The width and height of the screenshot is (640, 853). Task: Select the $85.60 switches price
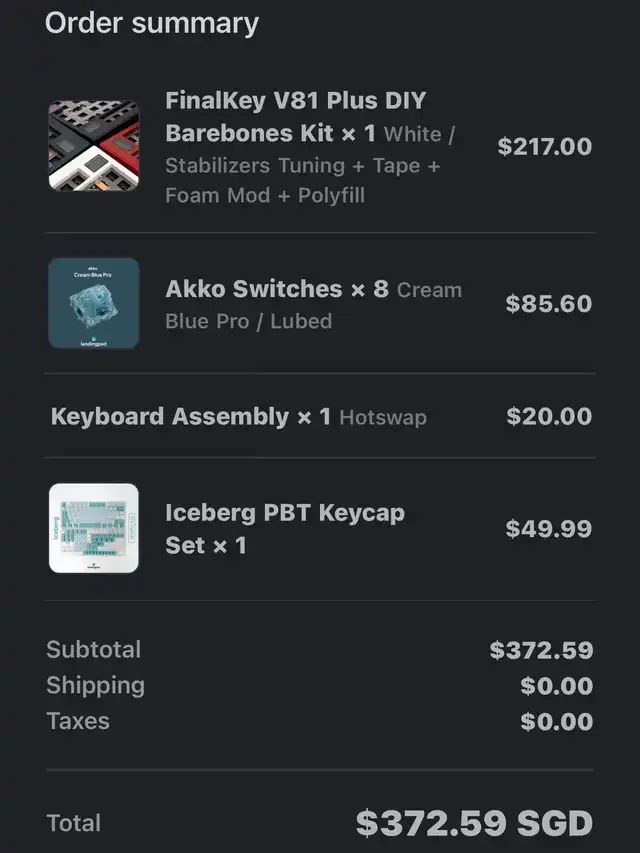pyautogui.click(x=548, y=303)
